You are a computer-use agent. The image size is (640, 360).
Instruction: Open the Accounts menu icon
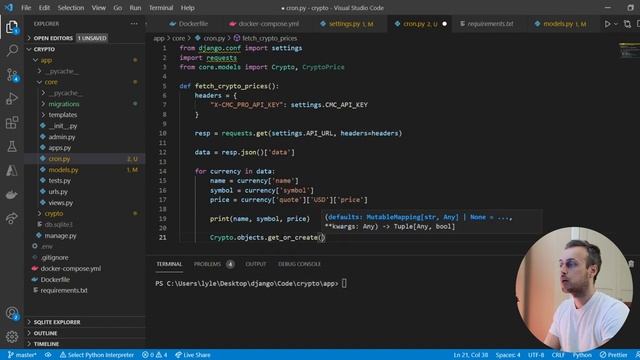pos(12,313)
